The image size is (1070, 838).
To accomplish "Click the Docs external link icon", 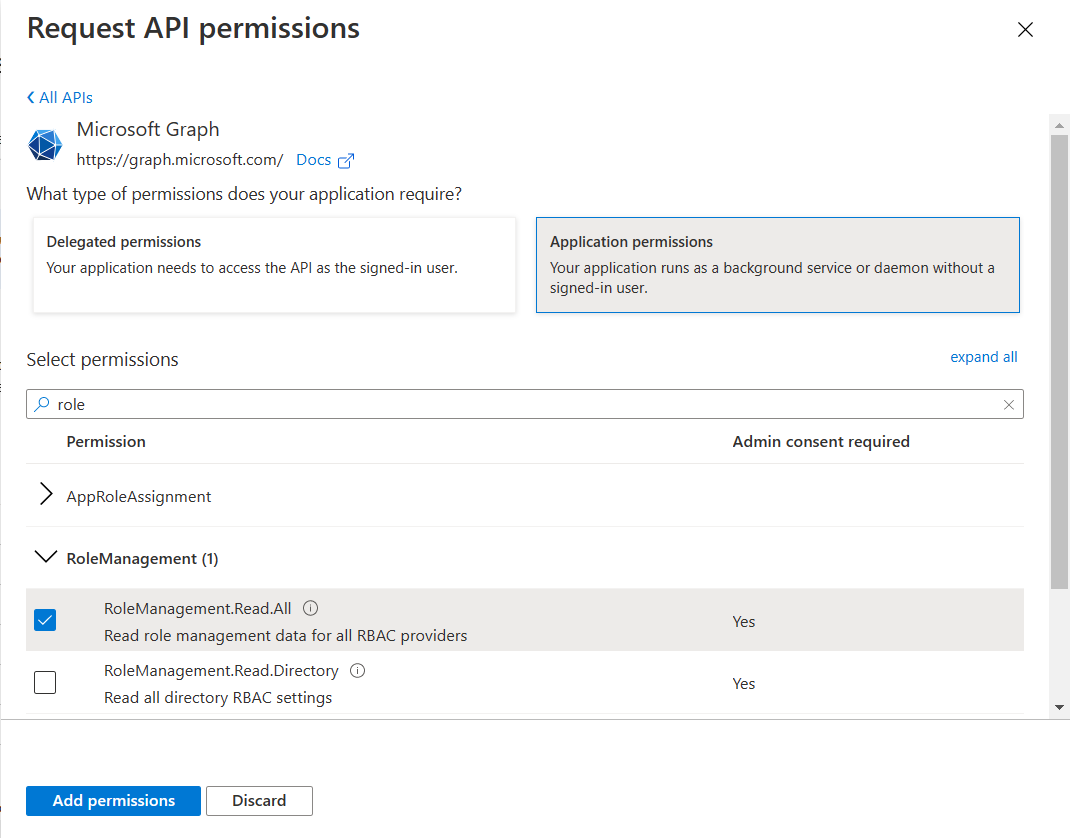I will point(347,160).
